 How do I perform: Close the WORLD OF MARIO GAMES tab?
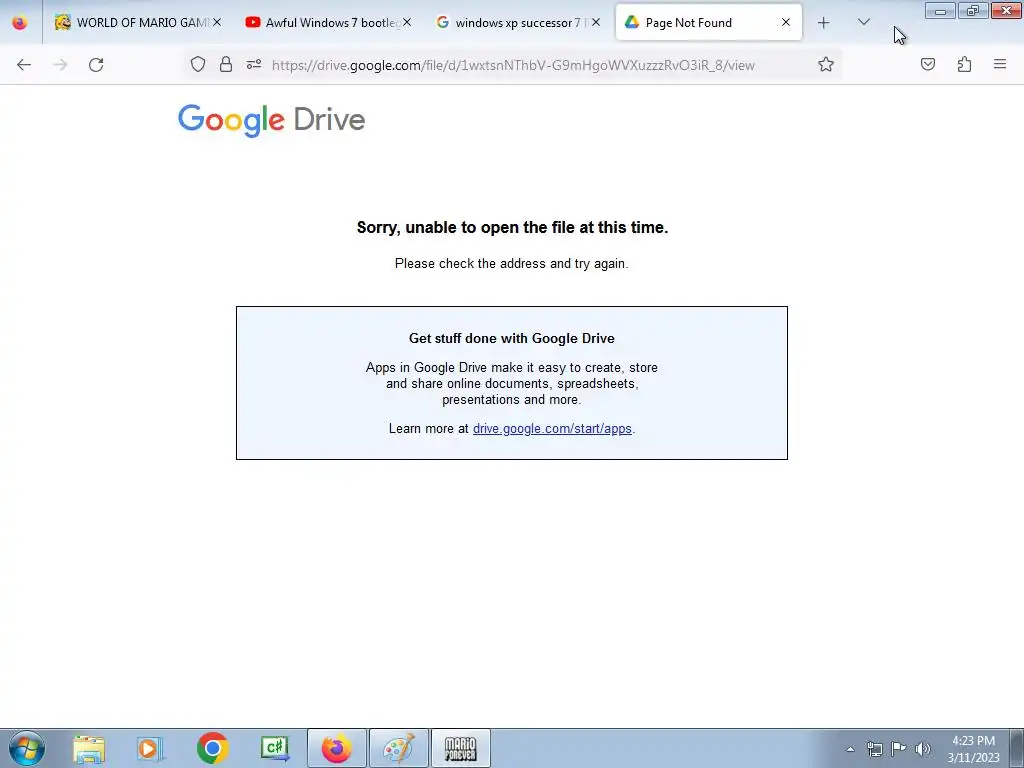[x=217, y=22]
